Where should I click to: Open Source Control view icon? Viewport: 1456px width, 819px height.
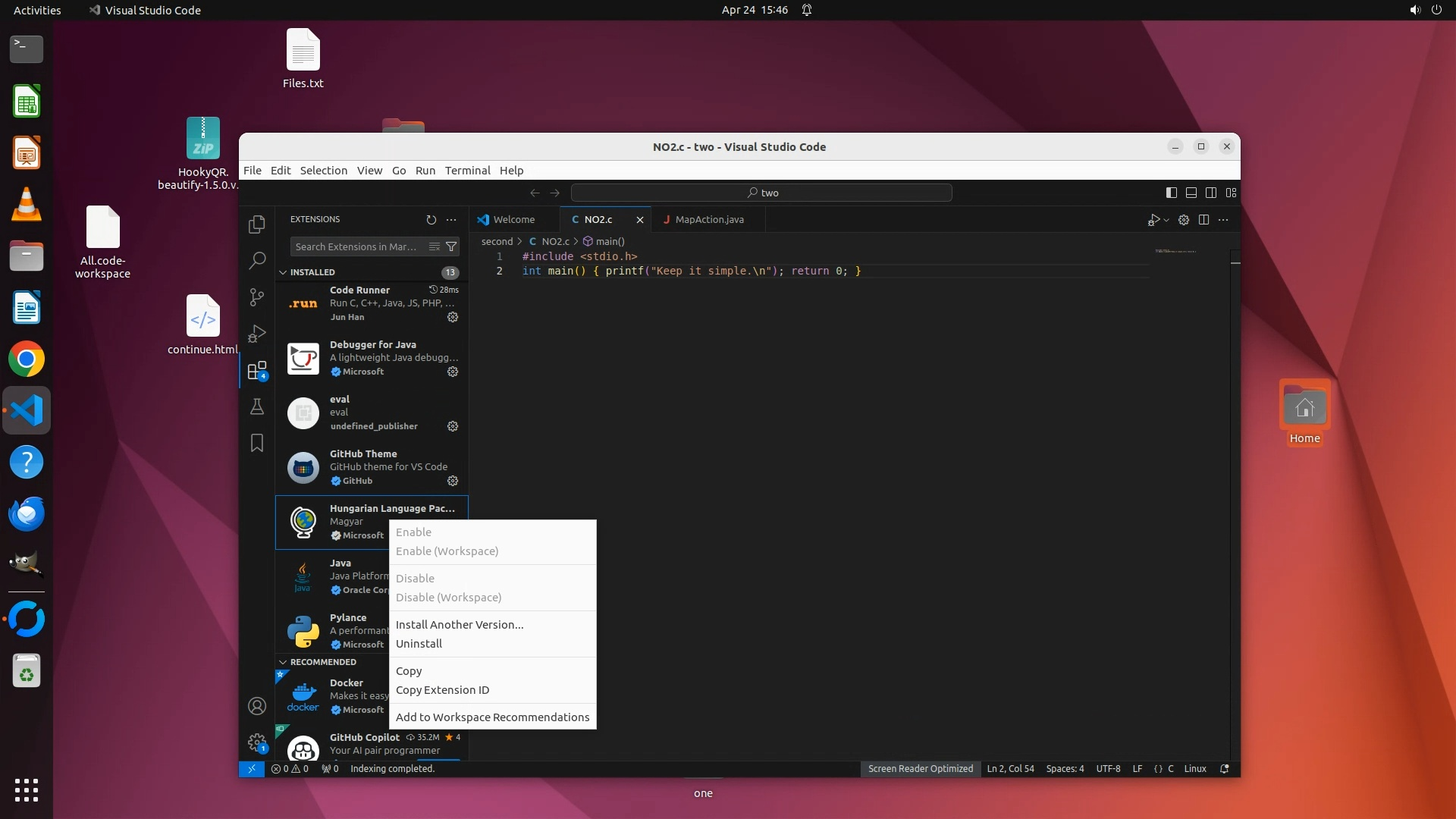pyautogui.click(x=257, y=297)
